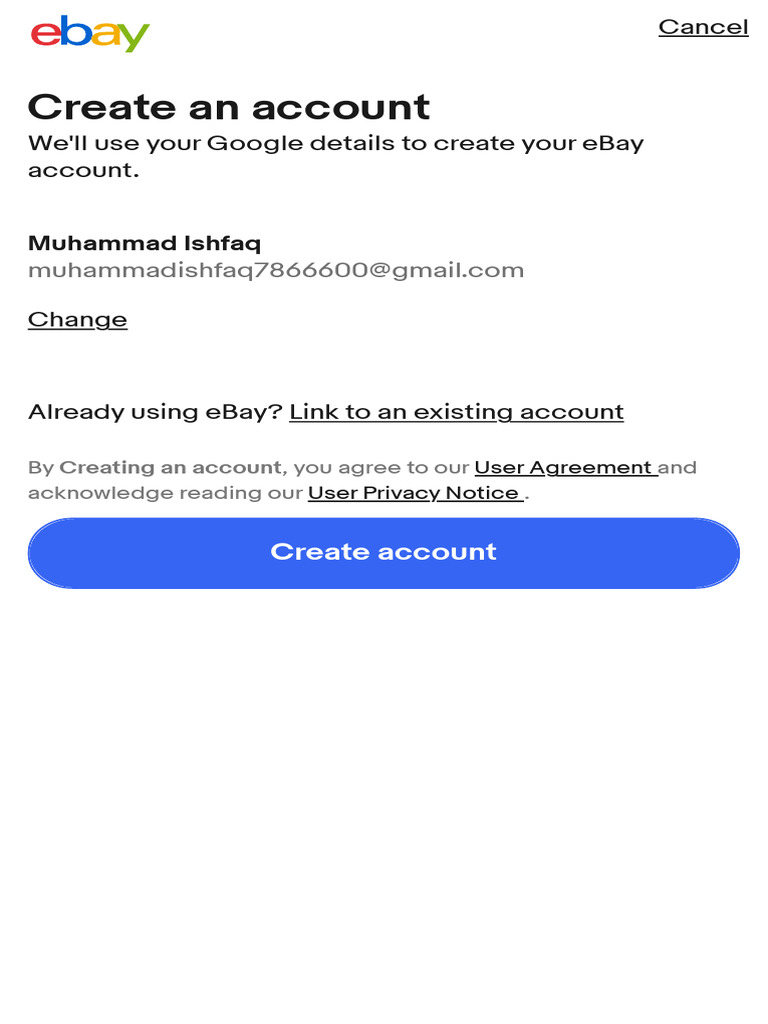The width and height of the screenshot is (768, 1024).
Task: Click the 'acknowledge reading our' text
Action: 165,492
